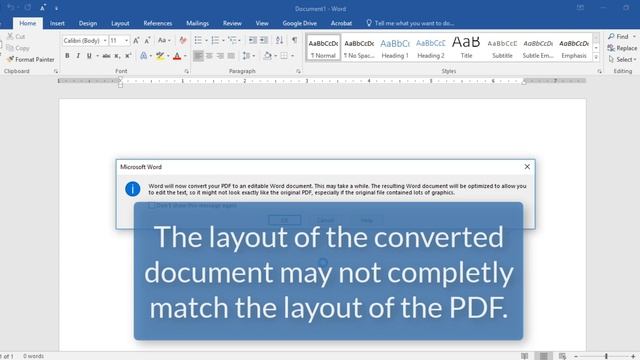The height and width of the screenshot is (360, 640).
Task: Decrease paragraph indent
Action: coord(253,40)
